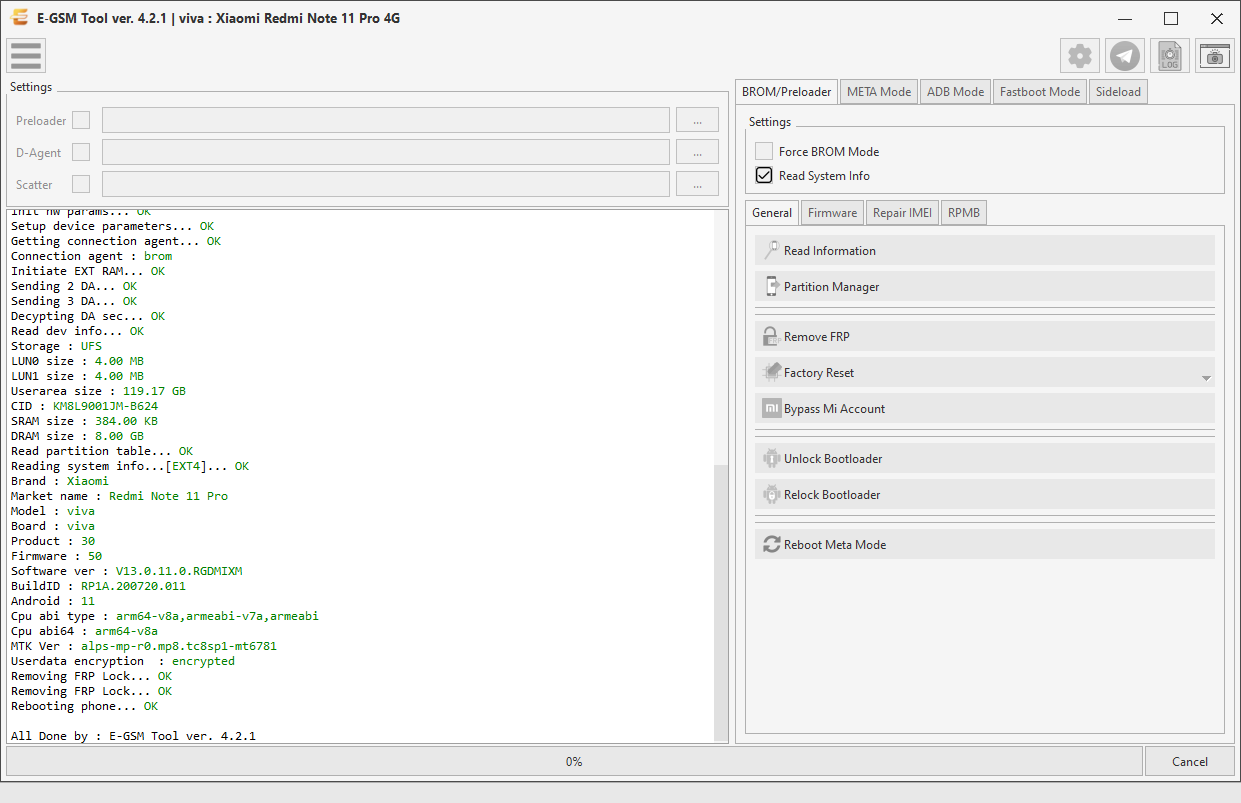The image size is (1241, 803).
Task: Click log line 'All Done by : E-GSM Tool ver. 4.2.1'
Action: coord(134,736)
